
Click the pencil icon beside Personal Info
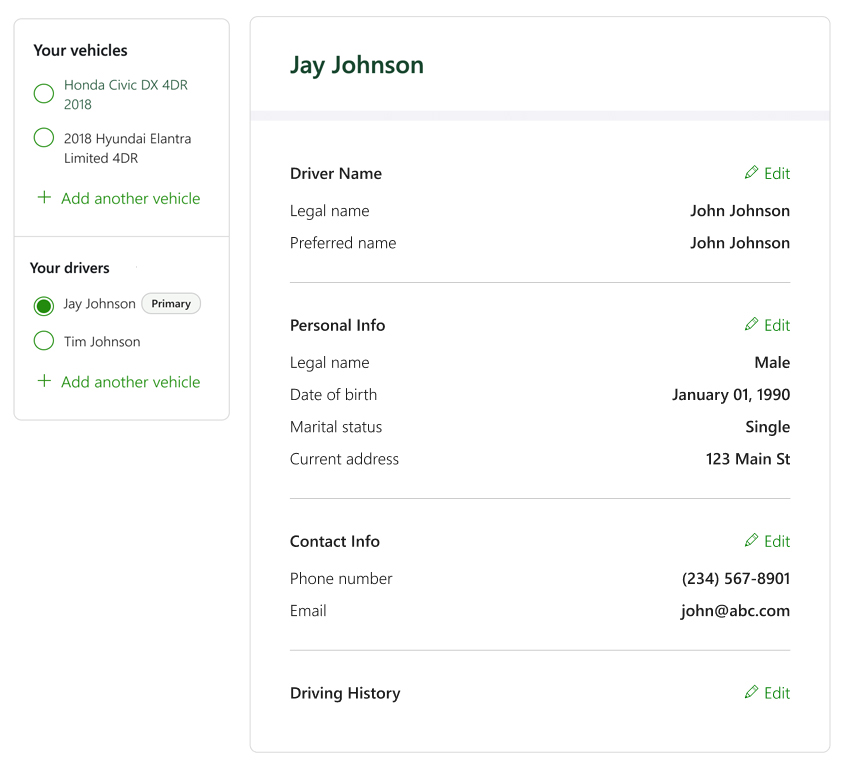(x=752, y=325)
